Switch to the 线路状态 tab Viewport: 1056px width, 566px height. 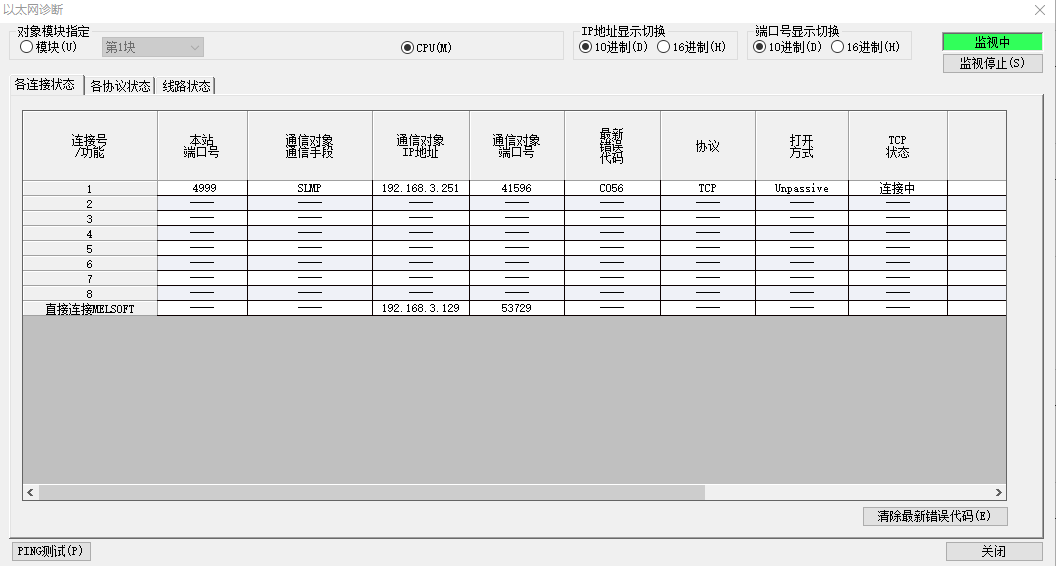click(187, 86)
